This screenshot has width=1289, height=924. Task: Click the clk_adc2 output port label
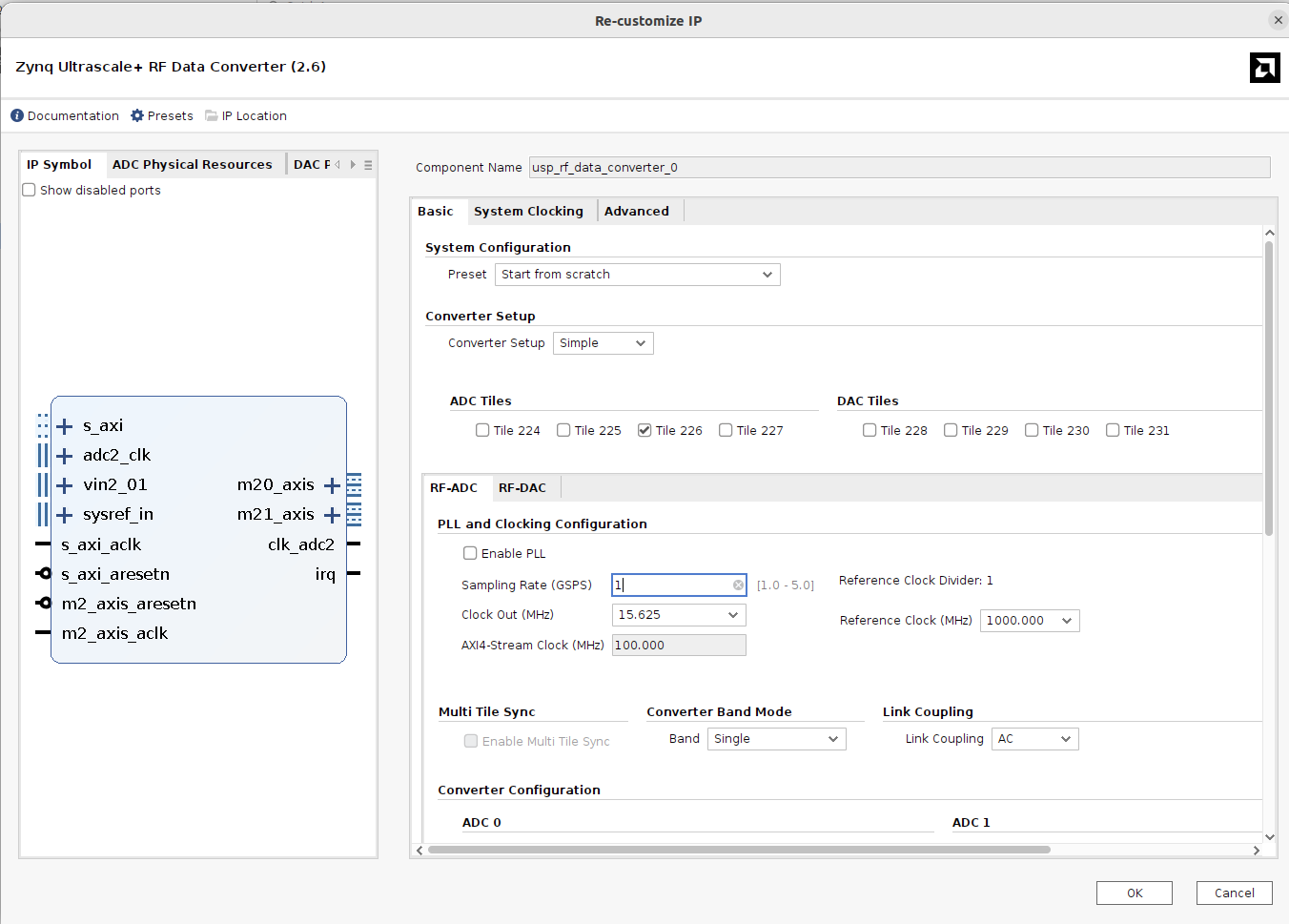point(301,545)
